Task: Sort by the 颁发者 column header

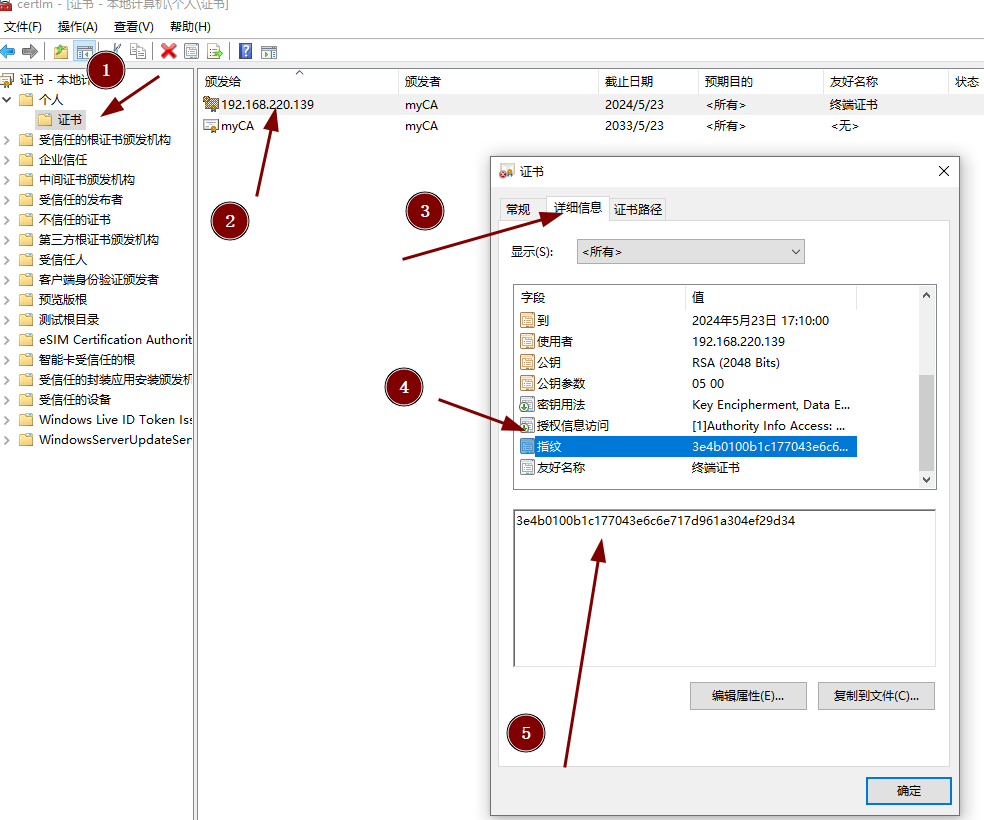Action: [498, 82]
